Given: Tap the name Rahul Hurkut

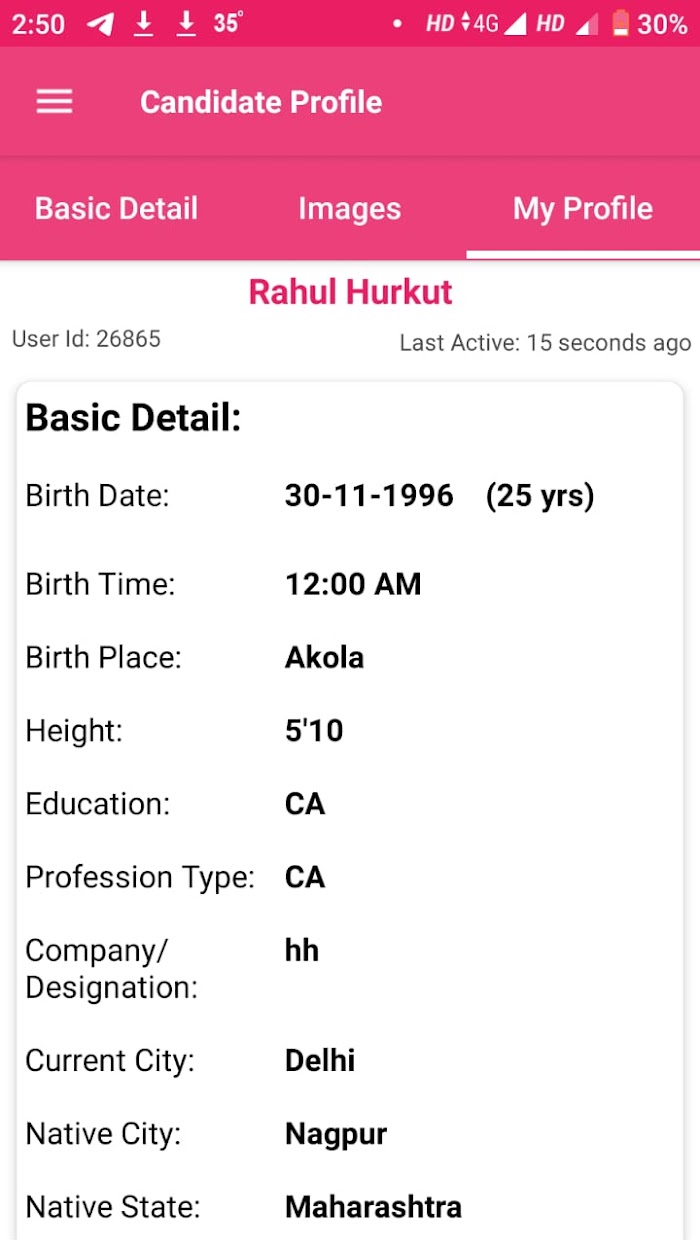Looking at the screenshot, I should [x=350, y=292].
